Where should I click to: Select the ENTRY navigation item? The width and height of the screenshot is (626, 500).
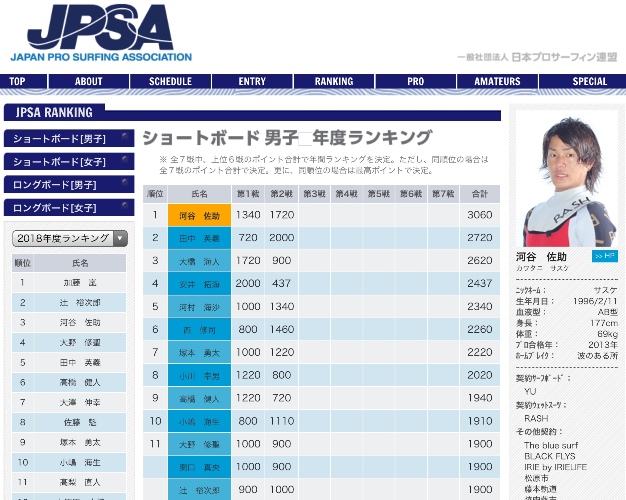(x=253, y=82)
